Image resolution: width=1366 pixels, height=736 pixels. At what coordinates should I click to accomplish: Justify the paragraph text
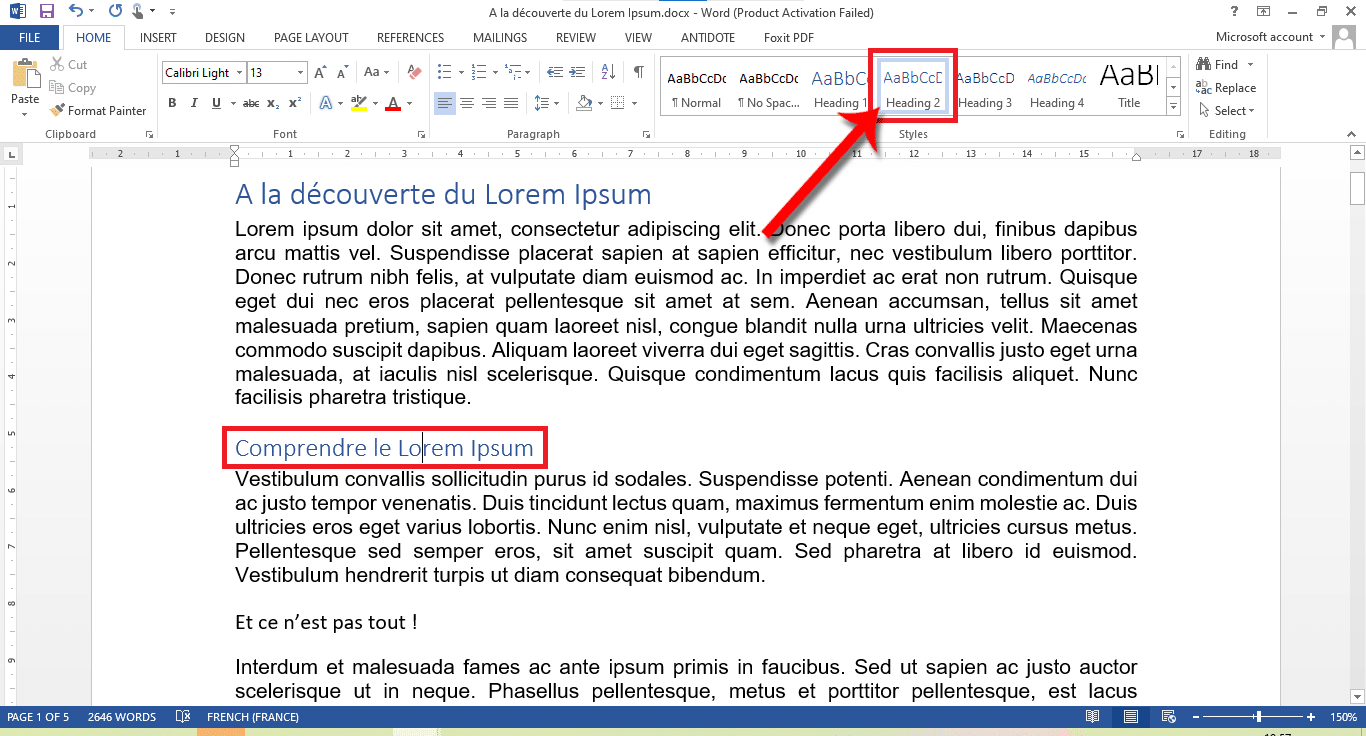click(511, 103)
